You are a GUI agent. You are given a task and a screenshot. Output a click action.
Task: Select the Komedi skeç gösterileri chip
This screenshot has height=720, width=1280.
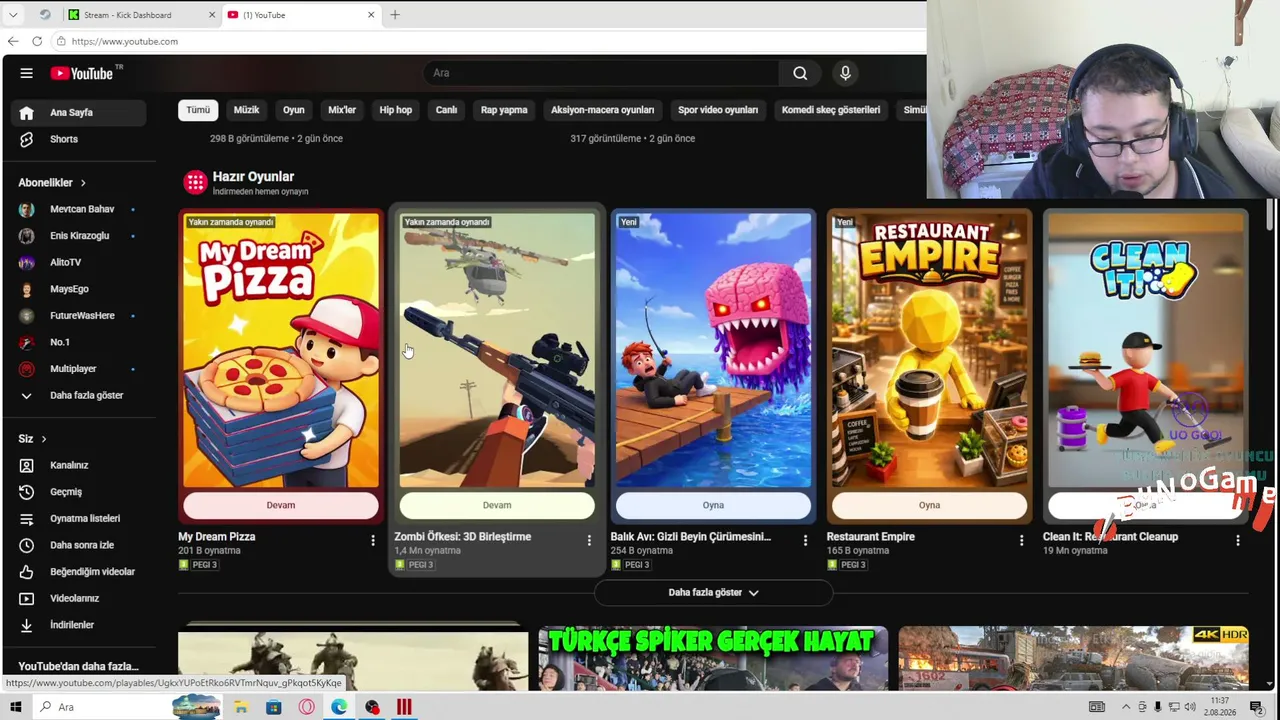click(831, 110)
